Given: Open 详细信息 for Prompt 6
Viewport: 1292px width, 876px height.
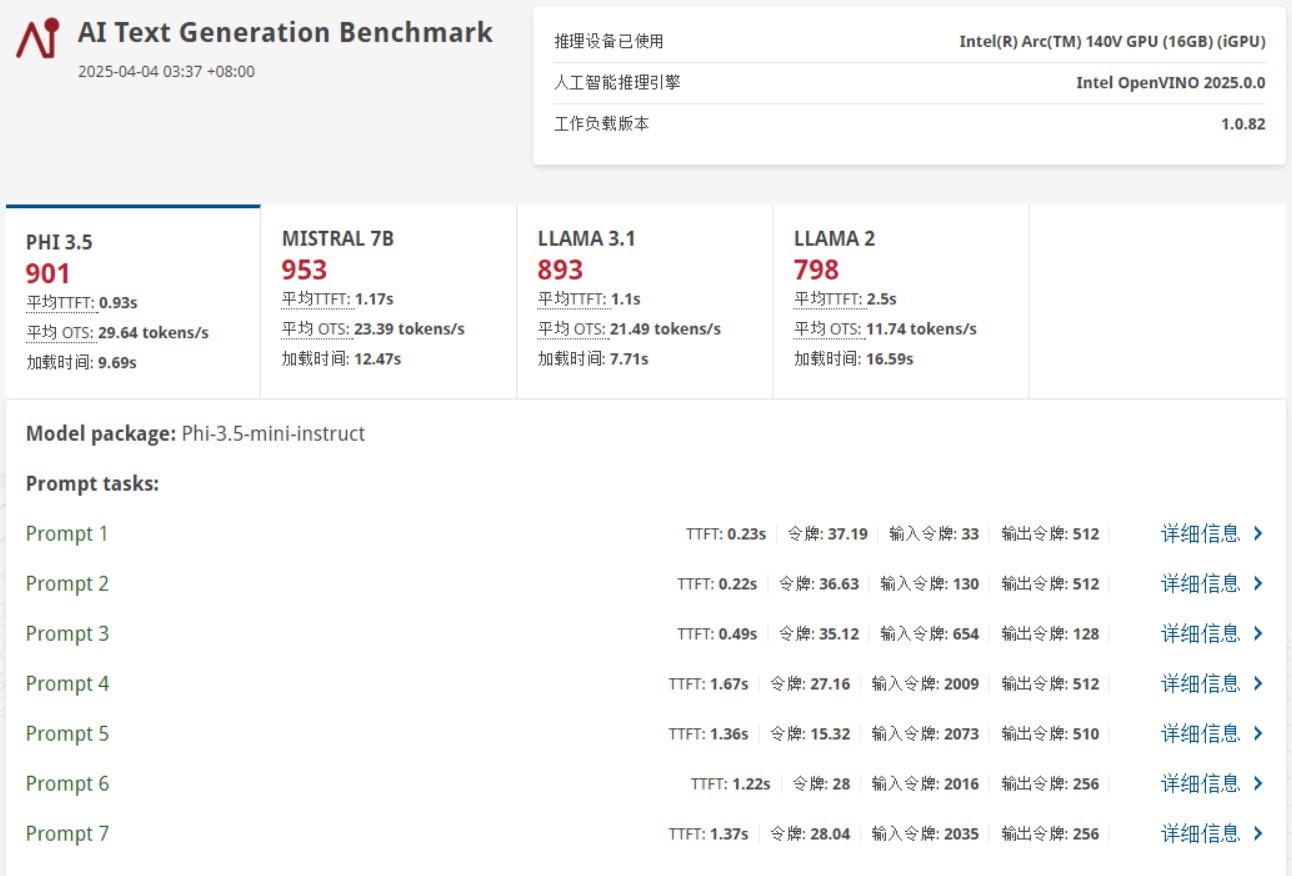Looking at the screenshot, I should [x=1200, y=784].
